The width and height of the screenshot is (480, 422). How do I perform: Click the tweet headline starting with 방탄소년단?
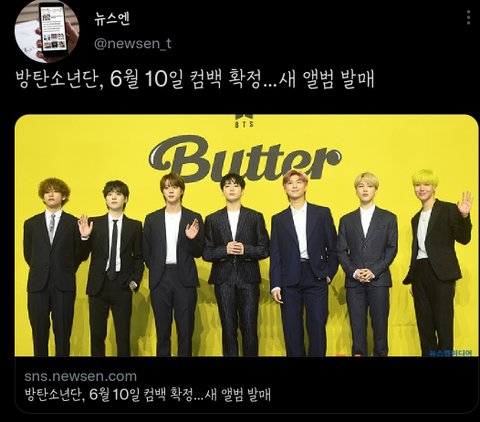coord(195,79)
